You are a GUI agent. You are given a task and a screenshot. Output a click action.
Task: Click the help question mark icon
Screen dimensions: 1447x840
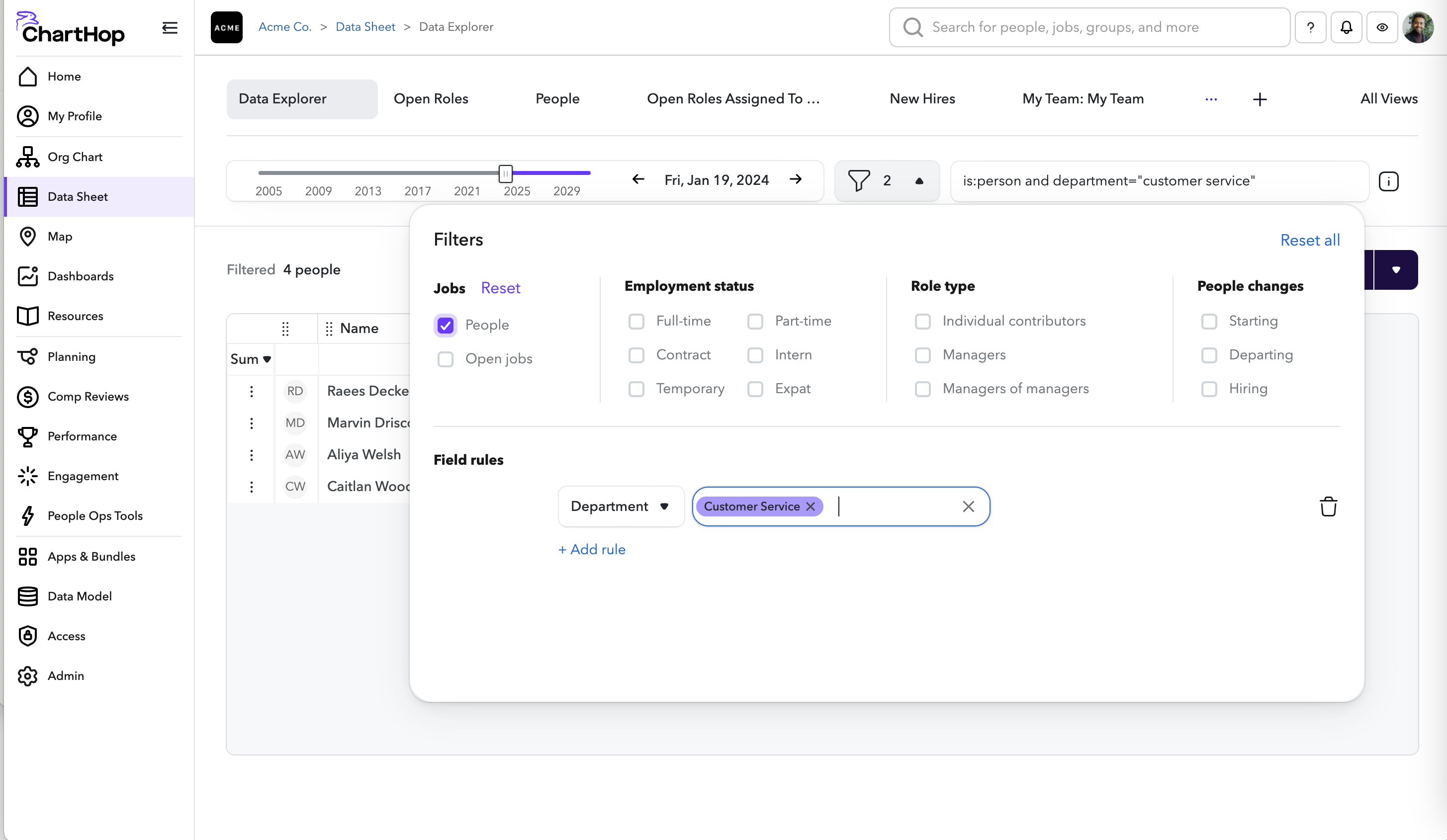1310,27
